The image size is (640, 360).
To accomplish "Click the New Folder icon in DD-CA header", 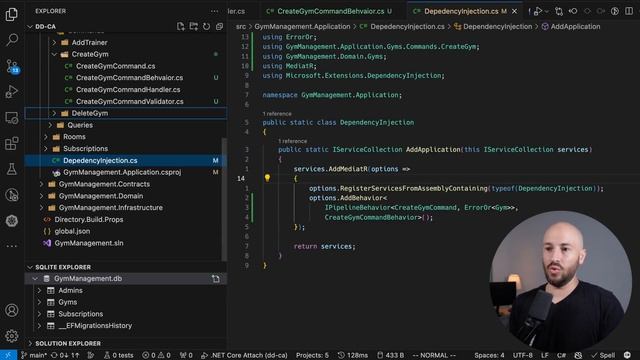I will (193, 27).
